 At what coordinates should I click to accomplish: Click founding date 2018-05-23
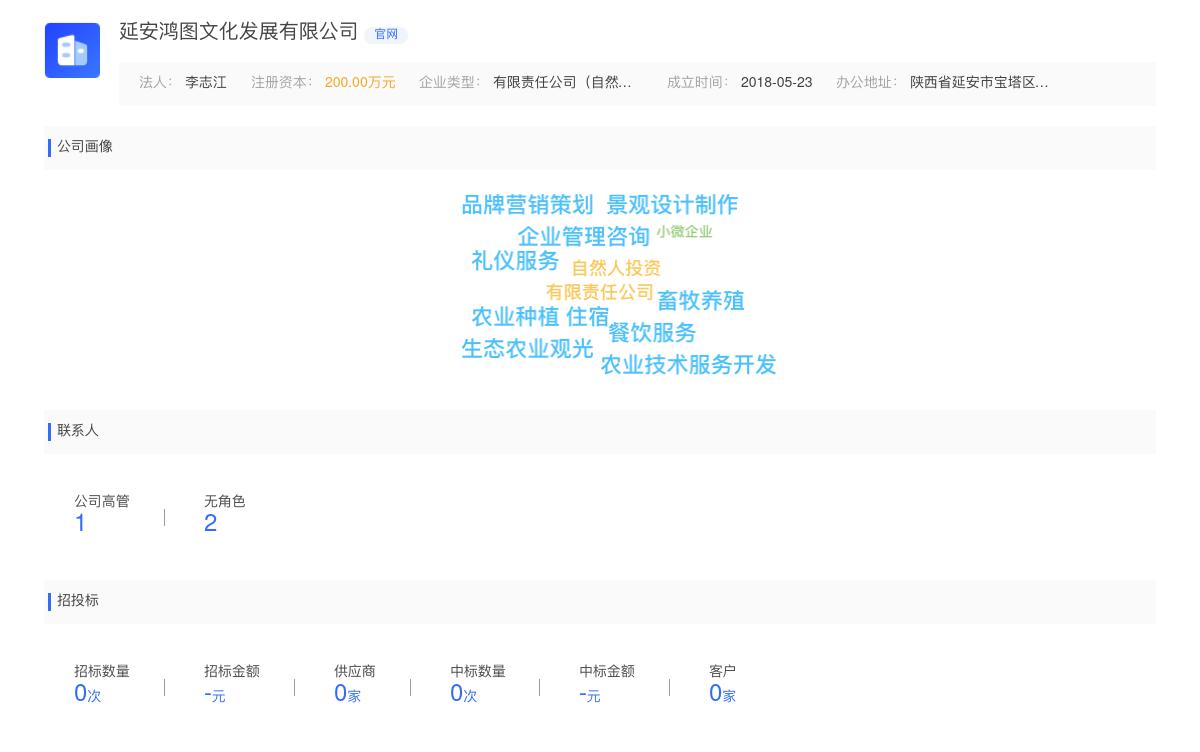pyautogui.click(x=776, y=83)
